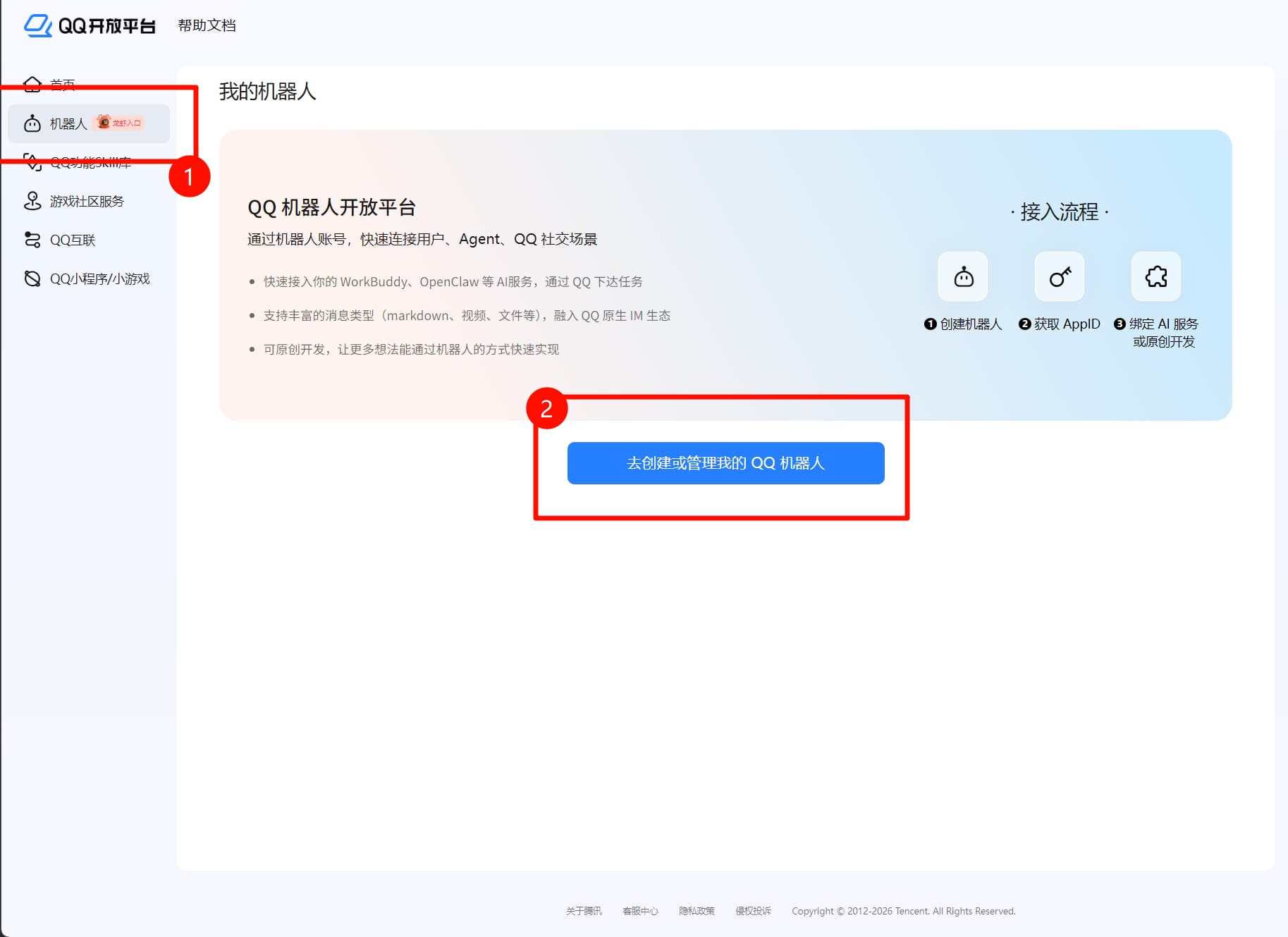1288x937 pixels.
Task: Open the 关于腾讯 footer link
Action: click(584, 911)
